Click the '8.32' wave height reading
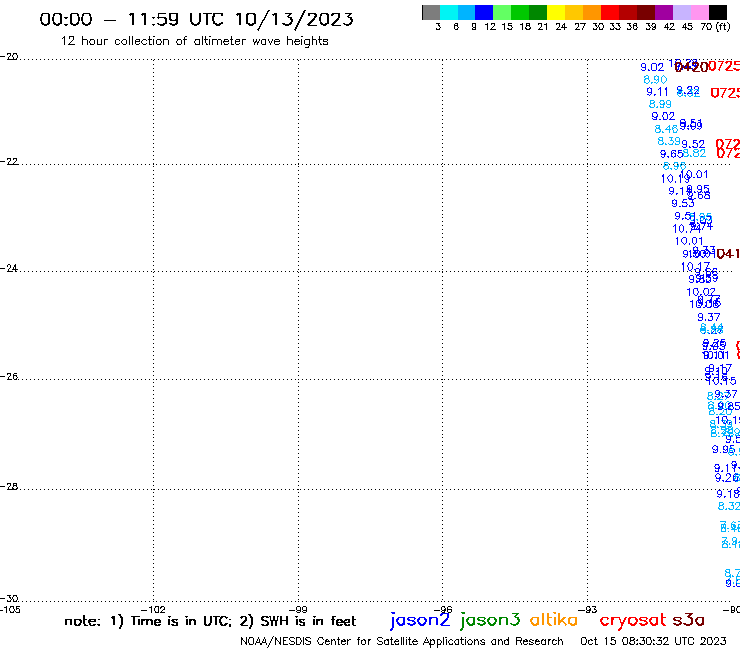 [729, 506]
